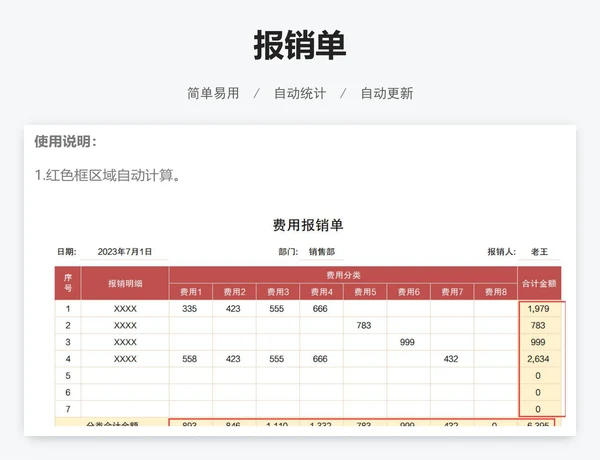This screenshot has height=460, width=600.
Task: Select the 783 cell under 费用5
Action: pyautogui.click(x=365, y=325)
